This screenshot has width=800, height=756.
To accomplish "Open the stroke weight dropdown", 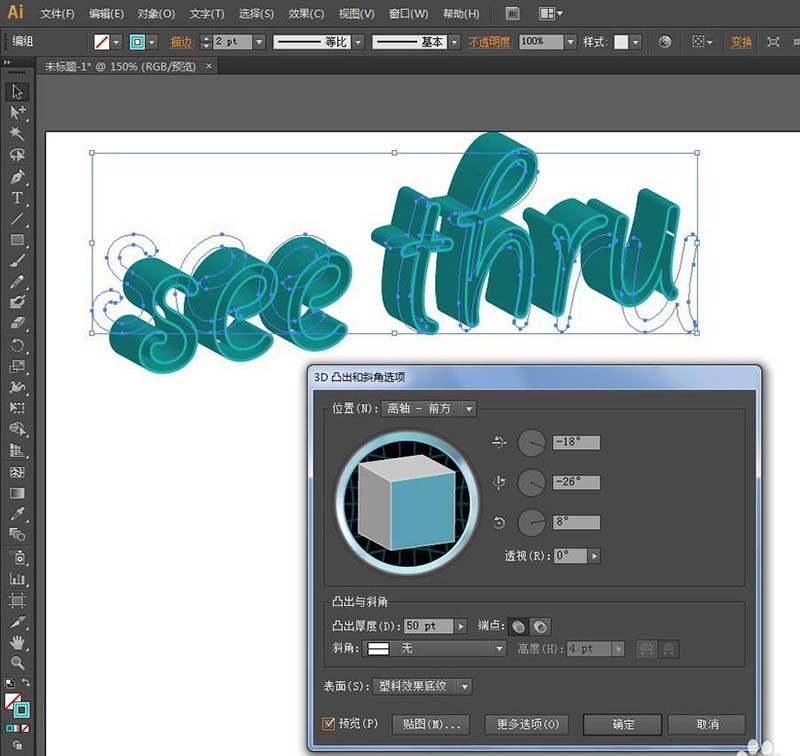I will point(259,42).
